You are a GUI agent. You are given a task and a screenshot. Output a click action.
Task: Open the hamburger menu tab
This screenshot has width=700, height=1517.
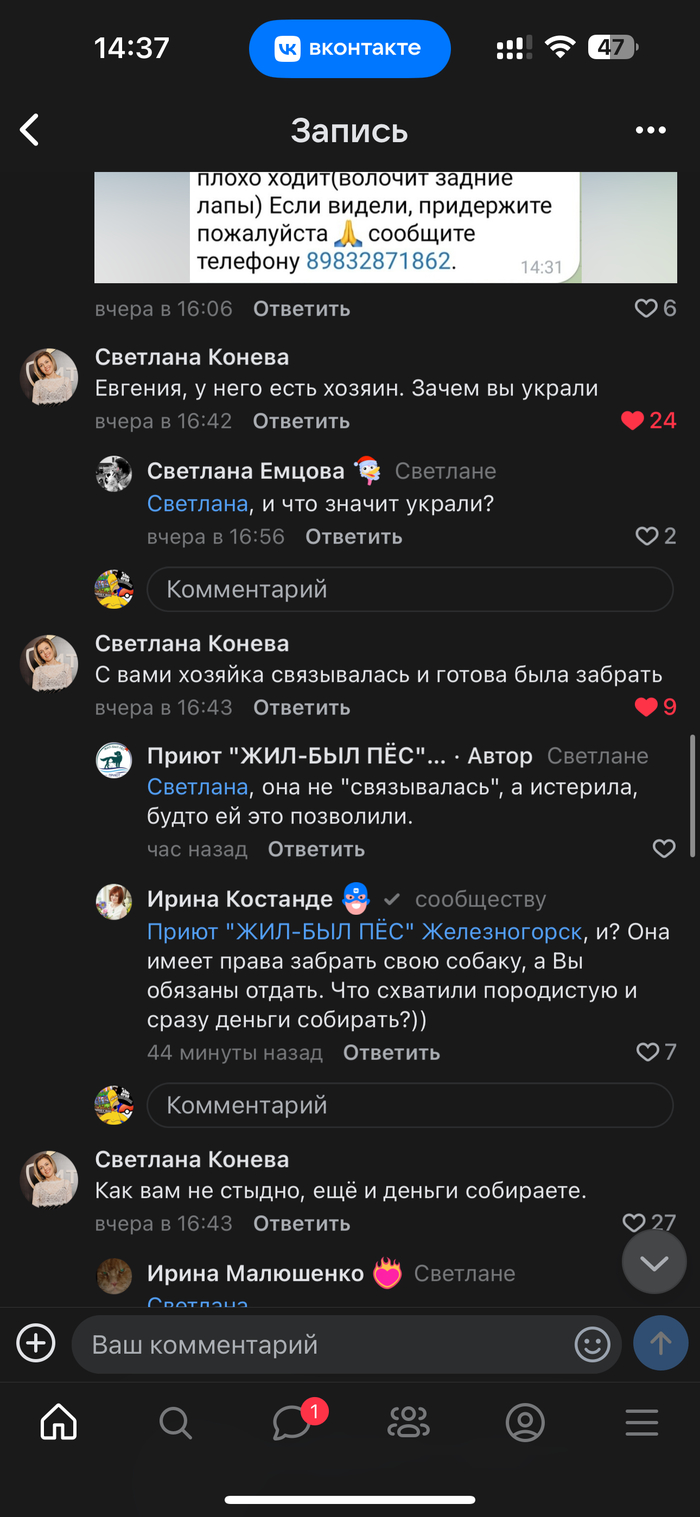pyautogui.click(x=642, y=1422)
